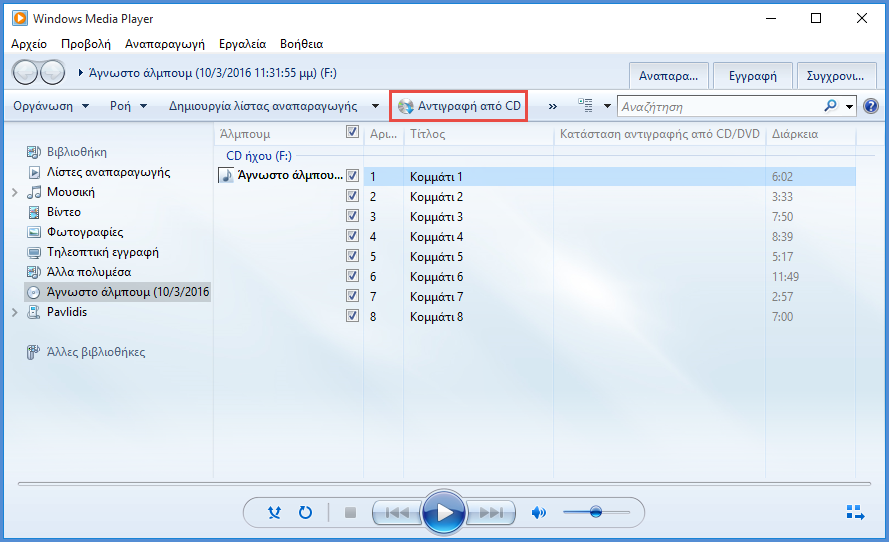Switch to Now Playing mode icon
Image resolution: width=889 pixels, height=542 pixels.
855,513
